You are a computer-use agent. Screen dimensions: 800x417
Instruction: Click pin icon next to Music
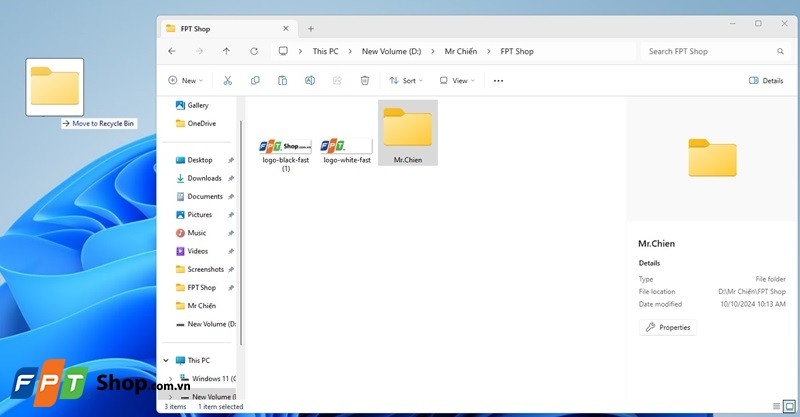click(231, 233)
